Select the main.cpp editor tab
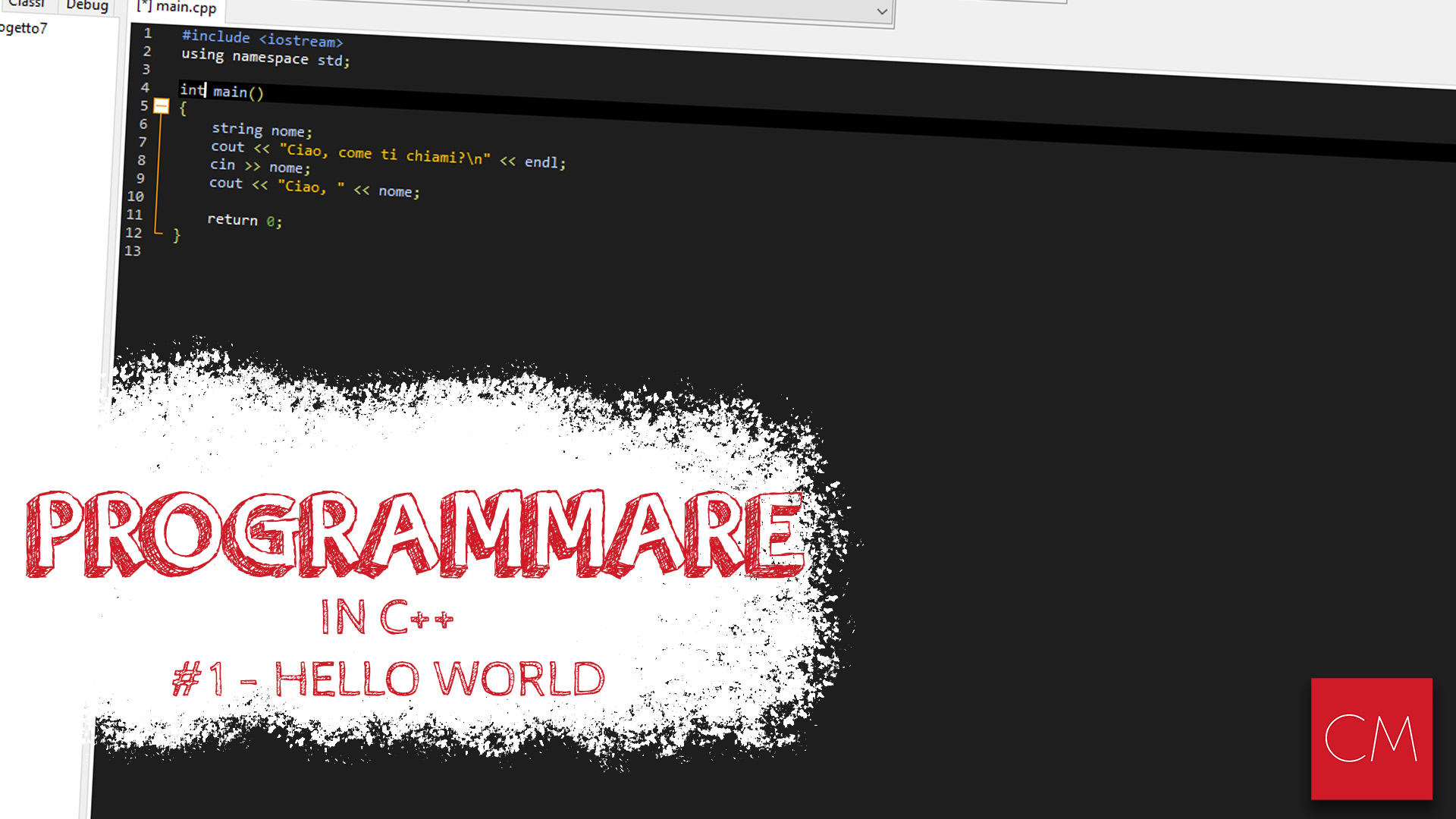1456x819 pixels. 178,8
